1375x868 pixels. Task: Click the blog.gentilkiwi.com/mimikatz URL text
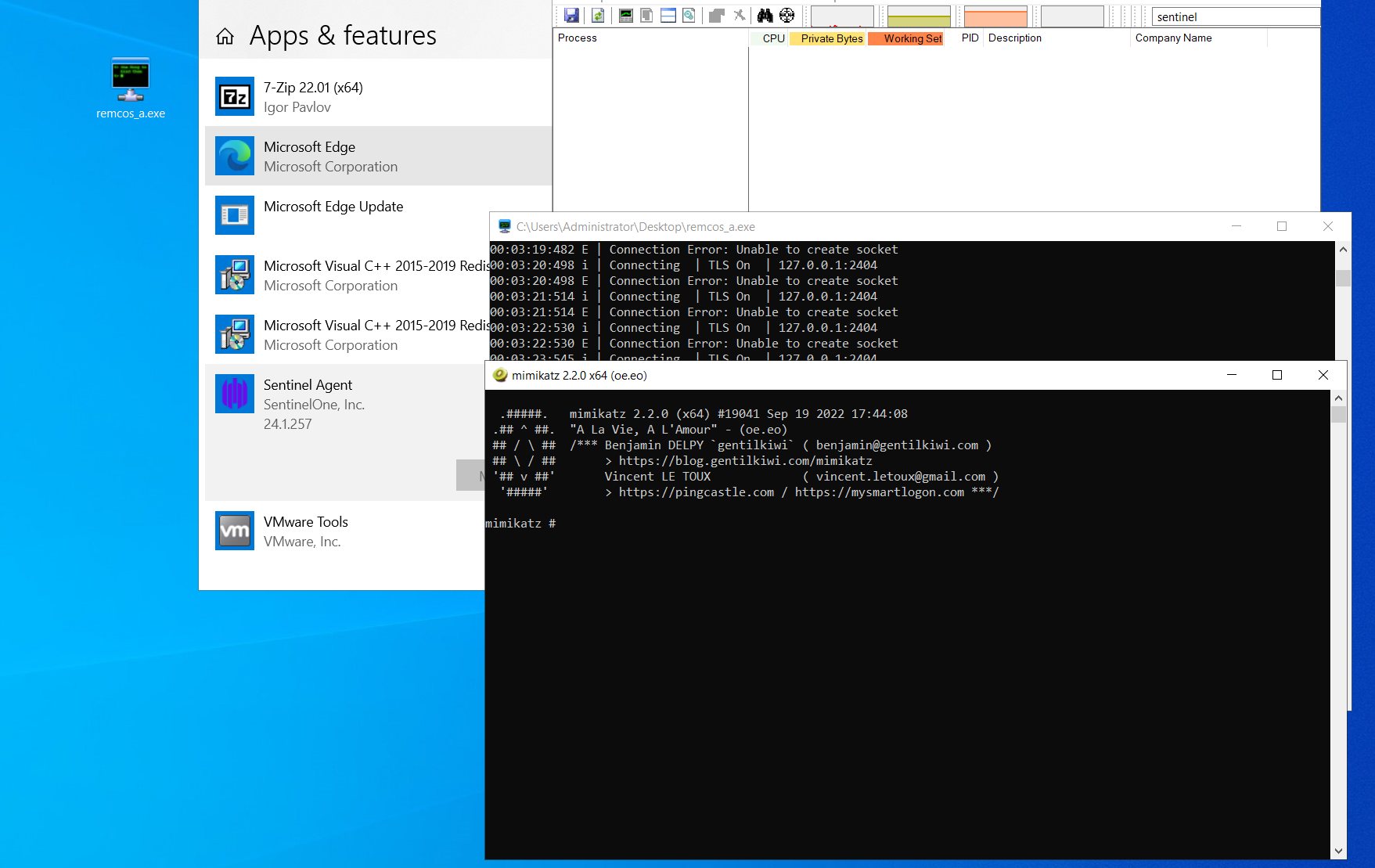click(746, 461)
